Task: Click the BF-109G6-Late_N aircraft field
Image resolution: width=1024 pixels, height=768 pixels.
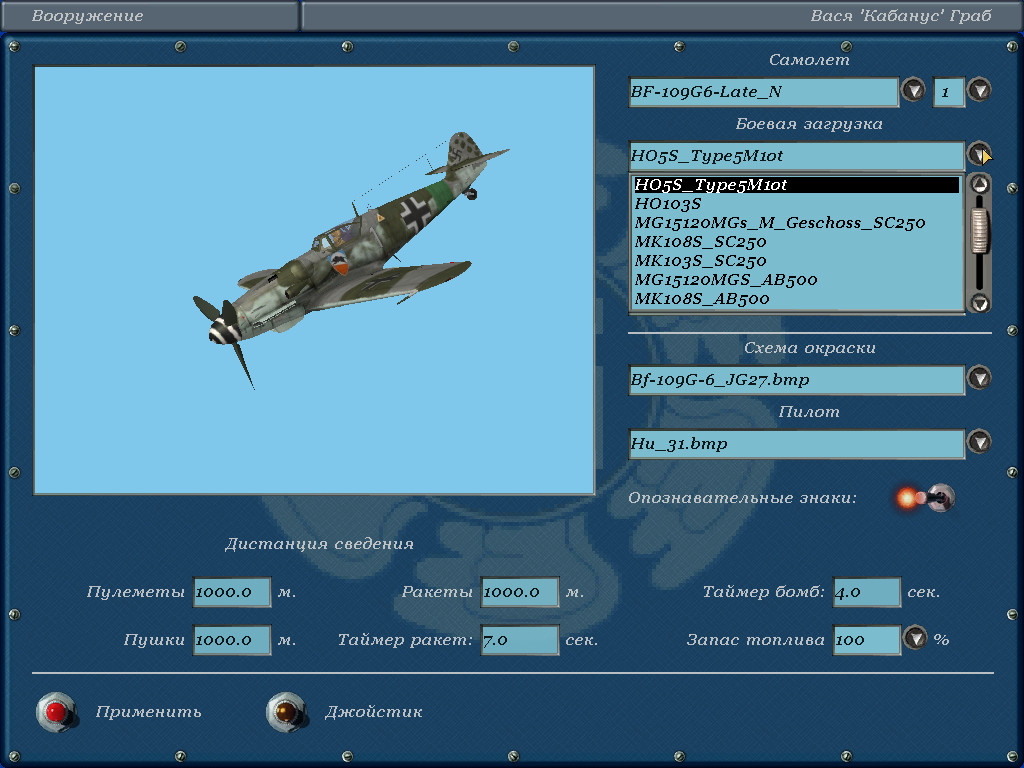Action: coord(763,92)
